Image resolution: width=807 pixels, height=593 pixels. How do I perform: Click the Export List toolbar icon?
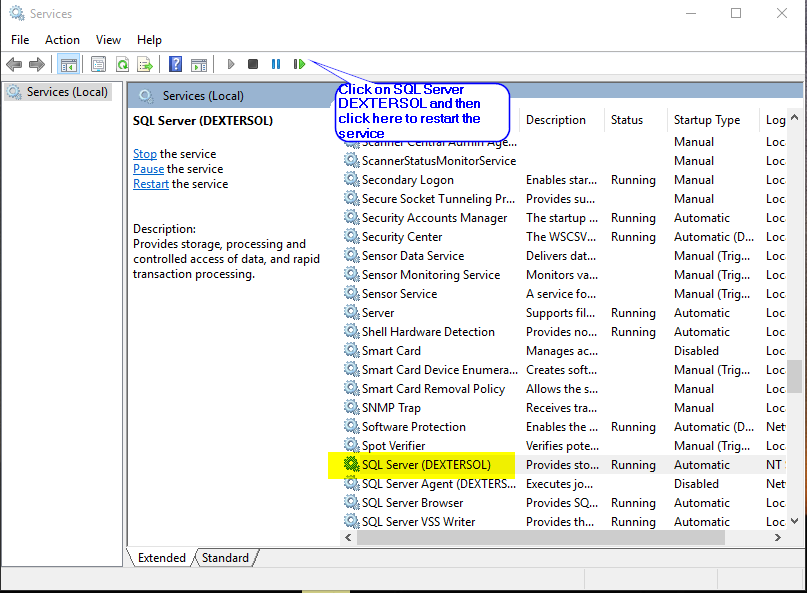(146, 65)
